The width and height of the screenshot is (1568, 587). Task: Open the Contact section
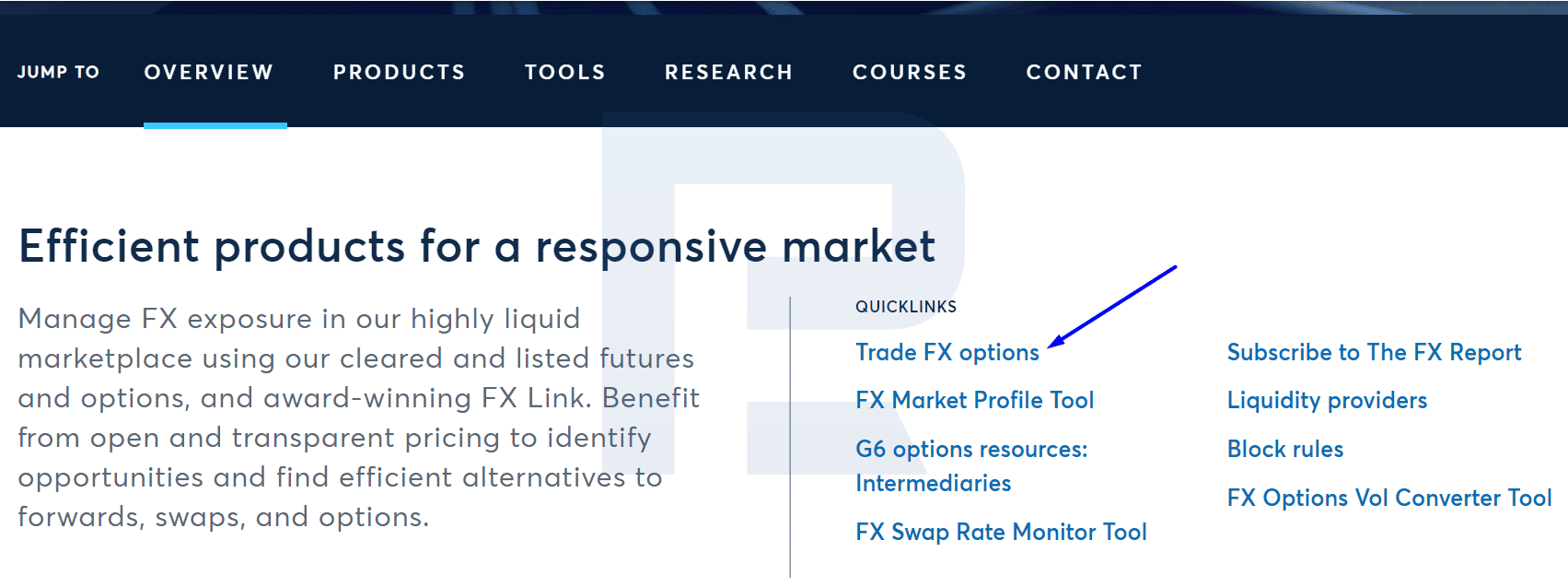point(1085,72)
